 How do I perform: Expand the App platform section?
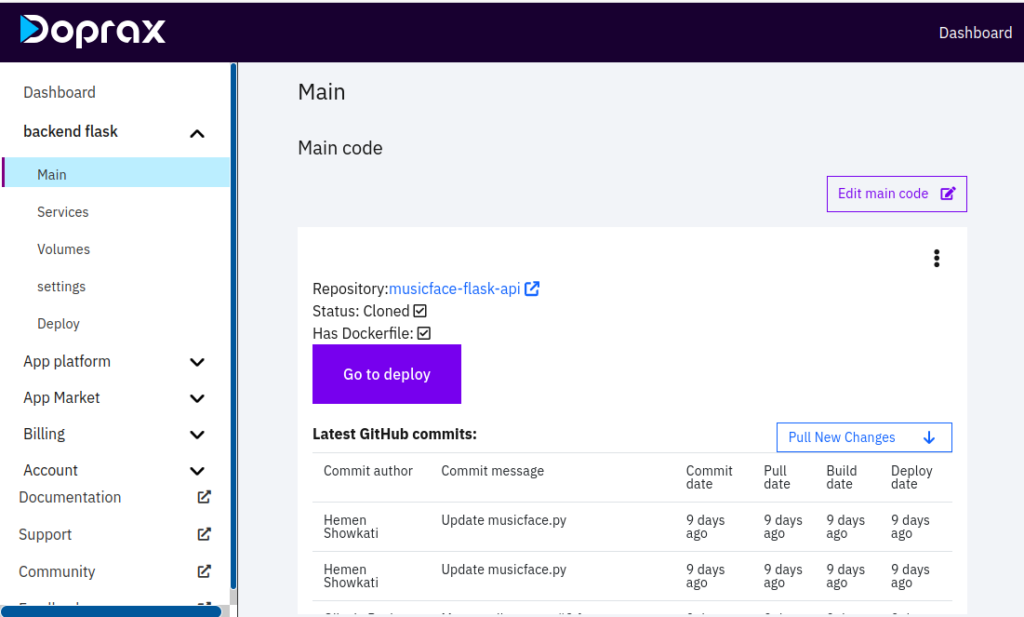tap(197, 362)
